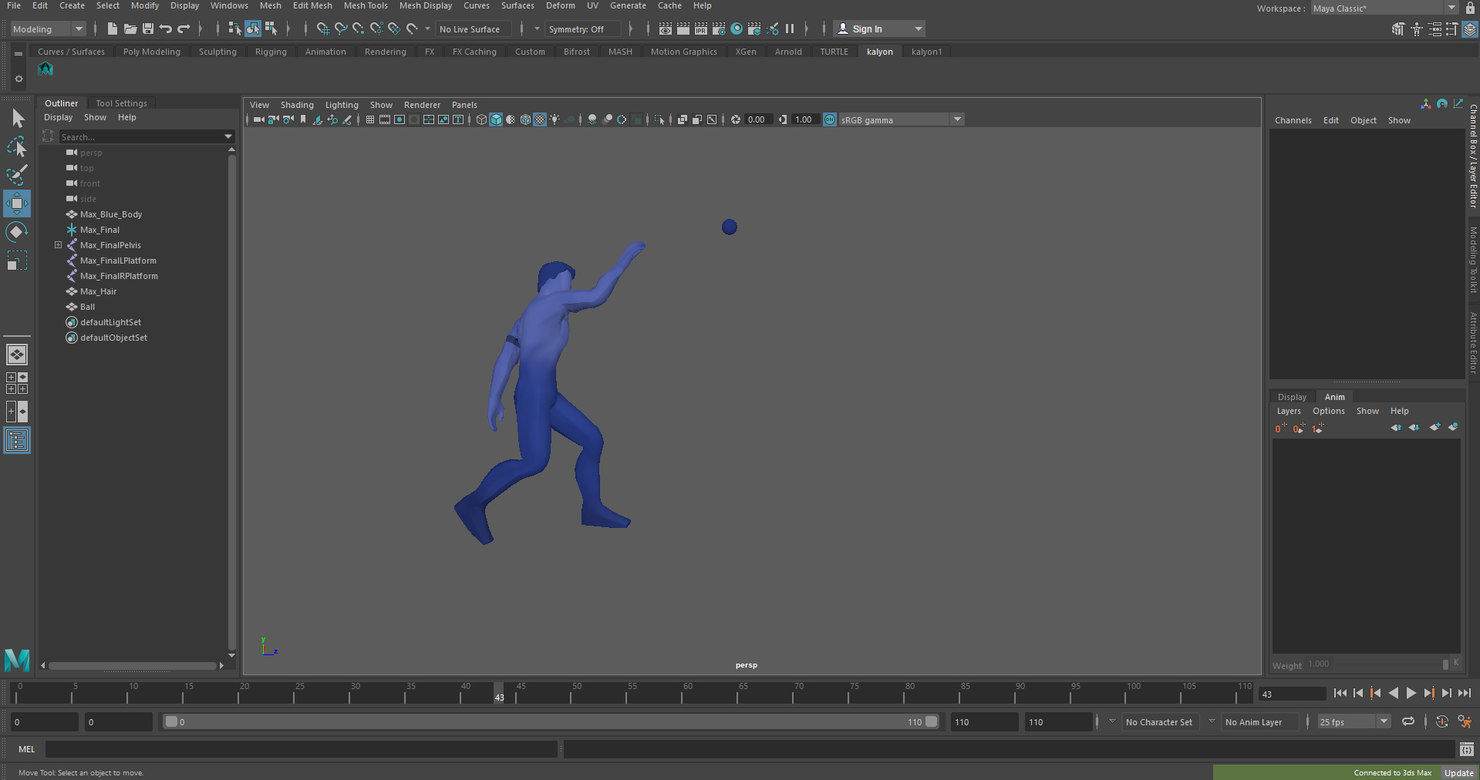Viewport: 1480px width, 780px height.
Task: Open the sRGB gamma view transform dropdown
Action: tap(901, 120)
